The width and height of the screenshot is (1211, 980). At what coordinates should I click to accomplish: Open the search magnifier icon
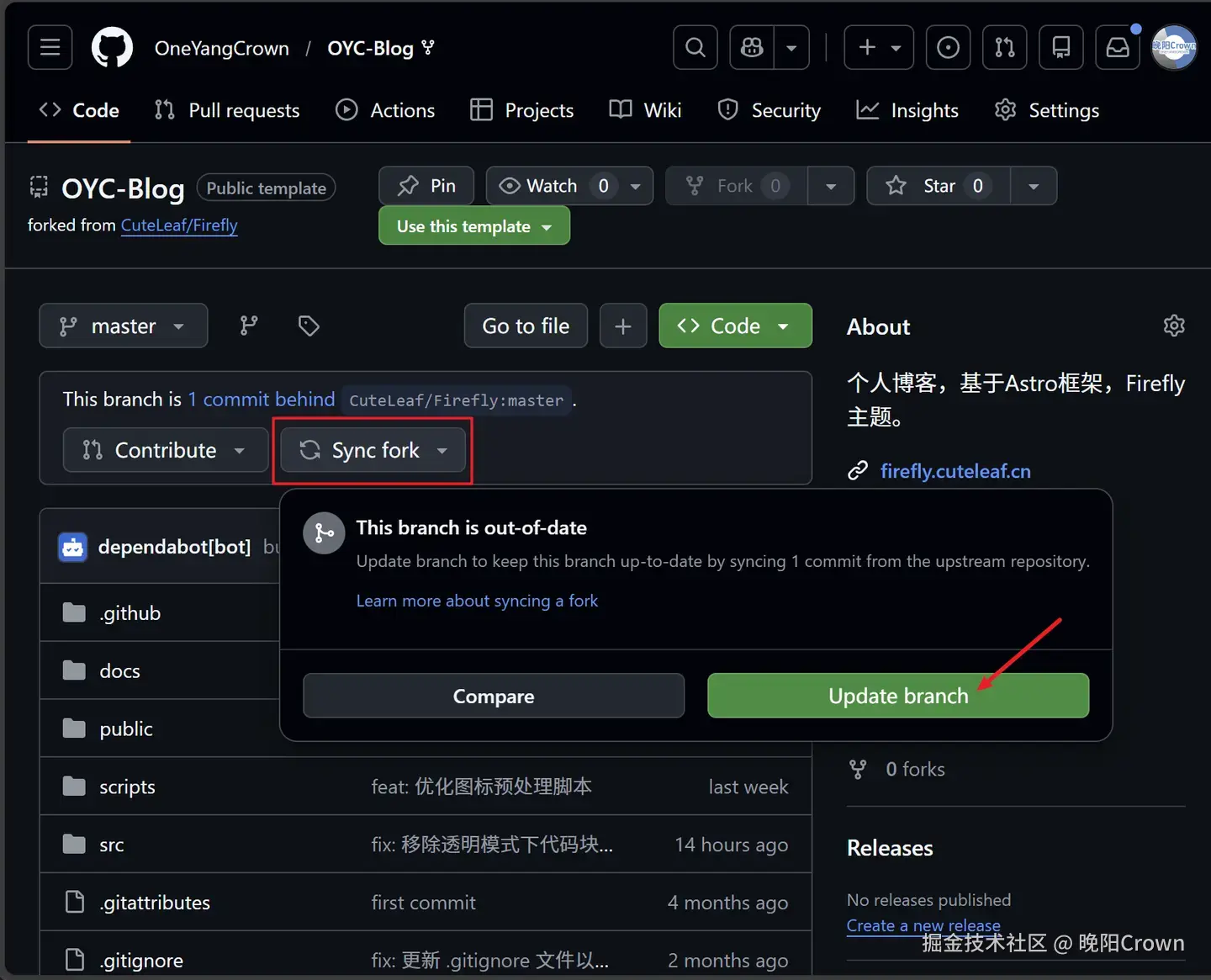(x=695, y=47)
